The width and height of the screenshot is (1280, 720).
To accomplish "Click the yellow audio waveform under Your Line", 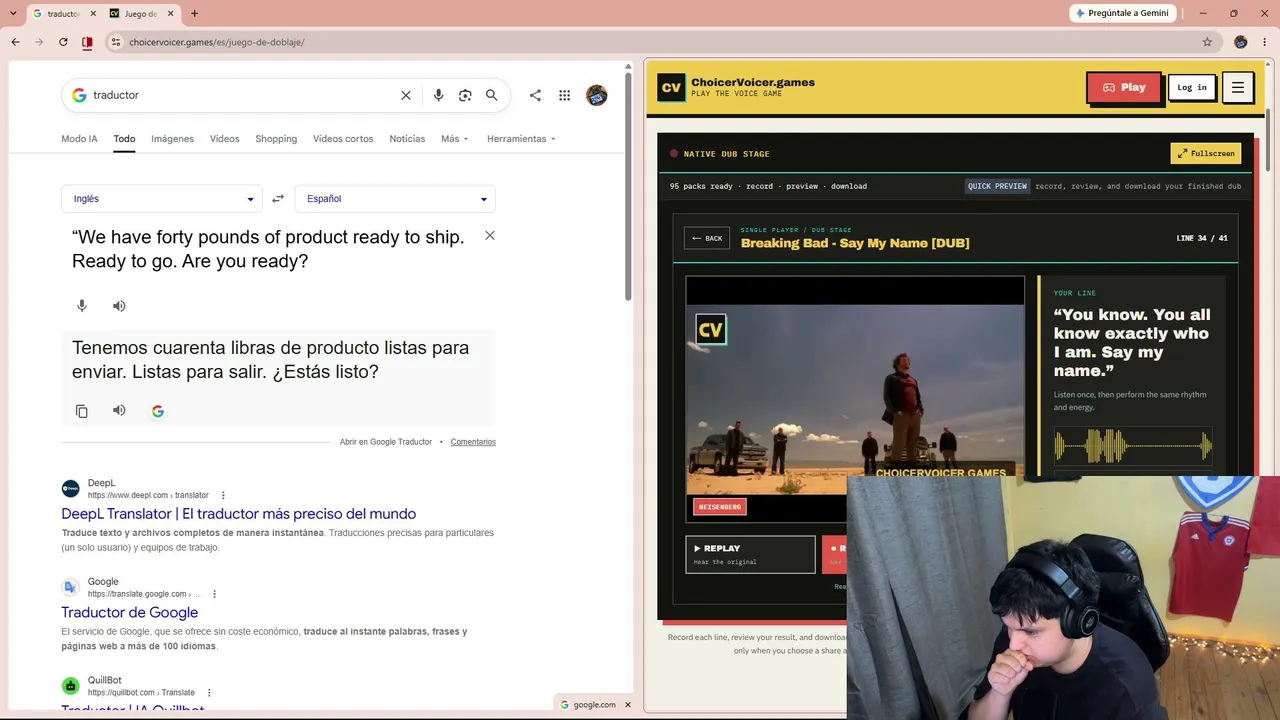I will [1133, 445].
